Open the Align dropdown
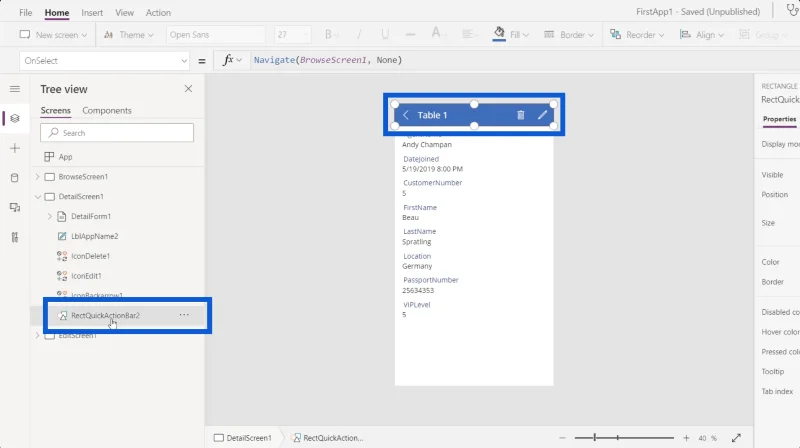This screenshot has width=800, height=448. pos(702,35)
